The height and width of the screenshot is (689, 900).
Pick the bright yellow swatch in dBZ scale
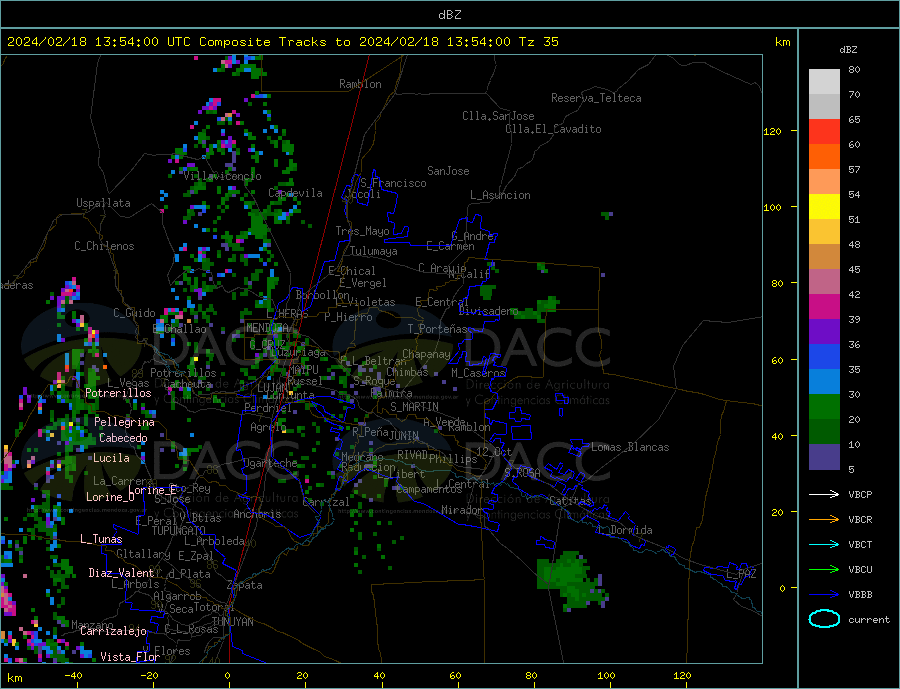click(824, 207)
